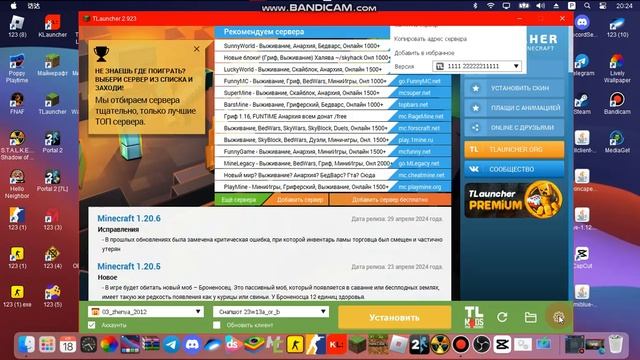This screenshot has height=360, width=640.
Task: Open the 123 (10) desktop shortcut
Action: click(617, 27)
